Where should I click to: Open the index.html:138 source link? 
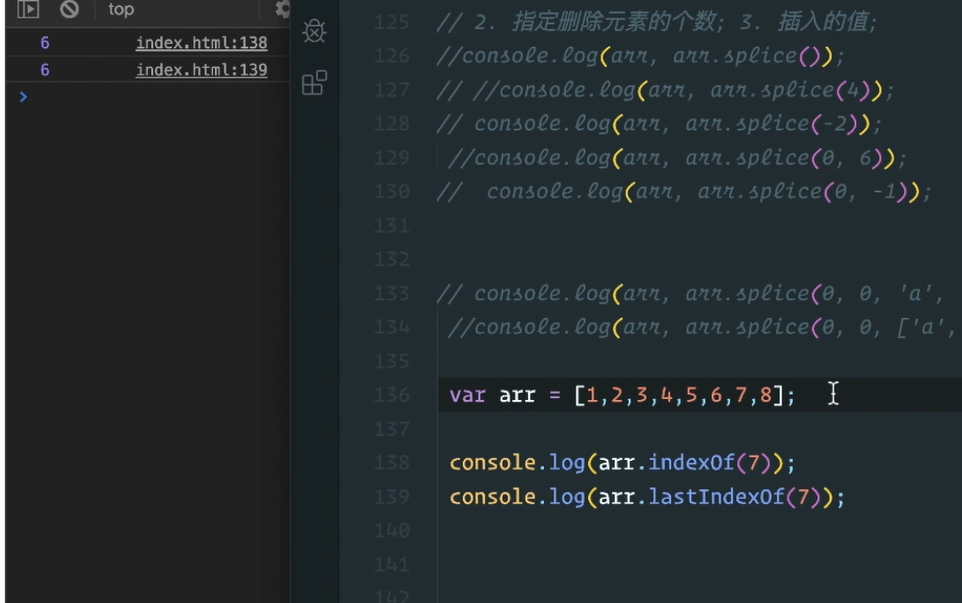(201, 43)
